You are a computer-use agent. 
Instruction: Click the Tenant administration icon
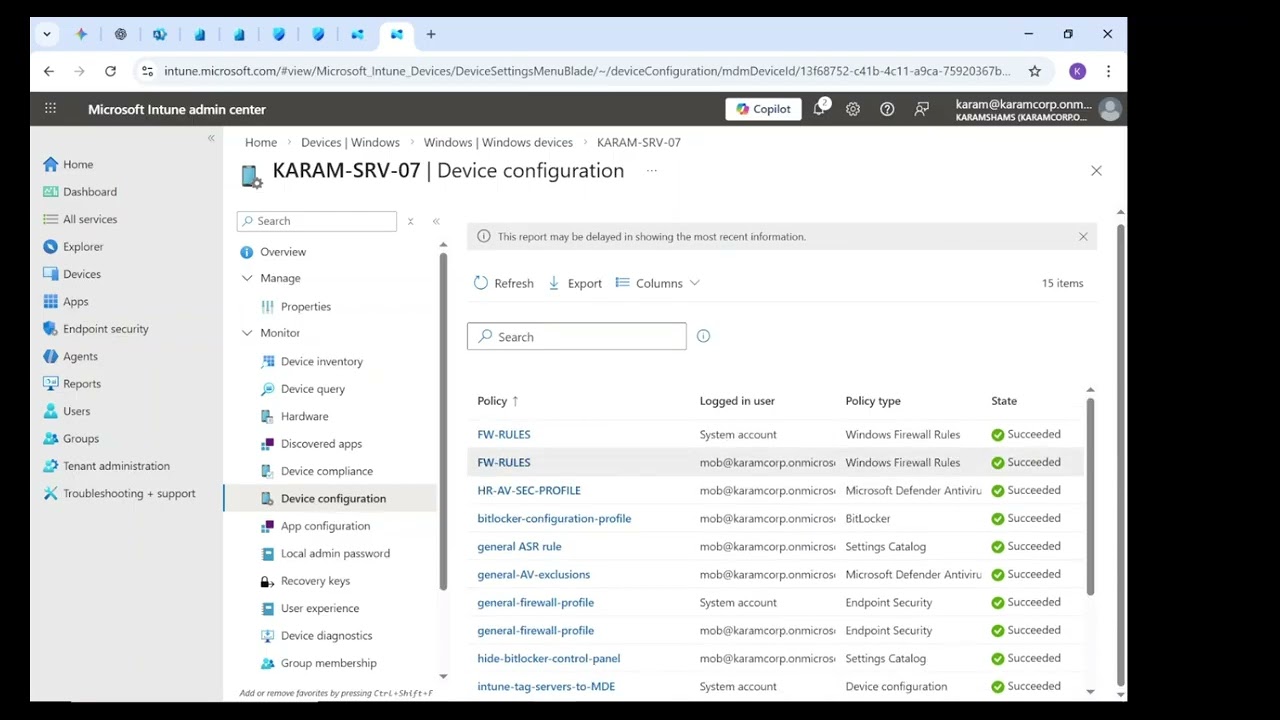(x=50, y=466)
